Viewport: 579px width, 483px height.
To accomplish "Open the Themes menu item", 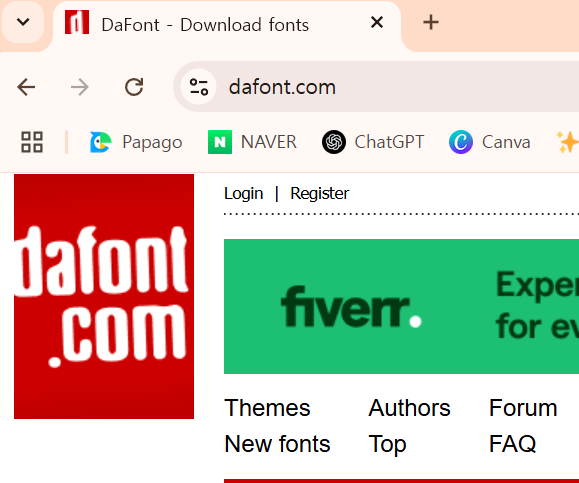I will pyautogui.click(x=267, y=408).
